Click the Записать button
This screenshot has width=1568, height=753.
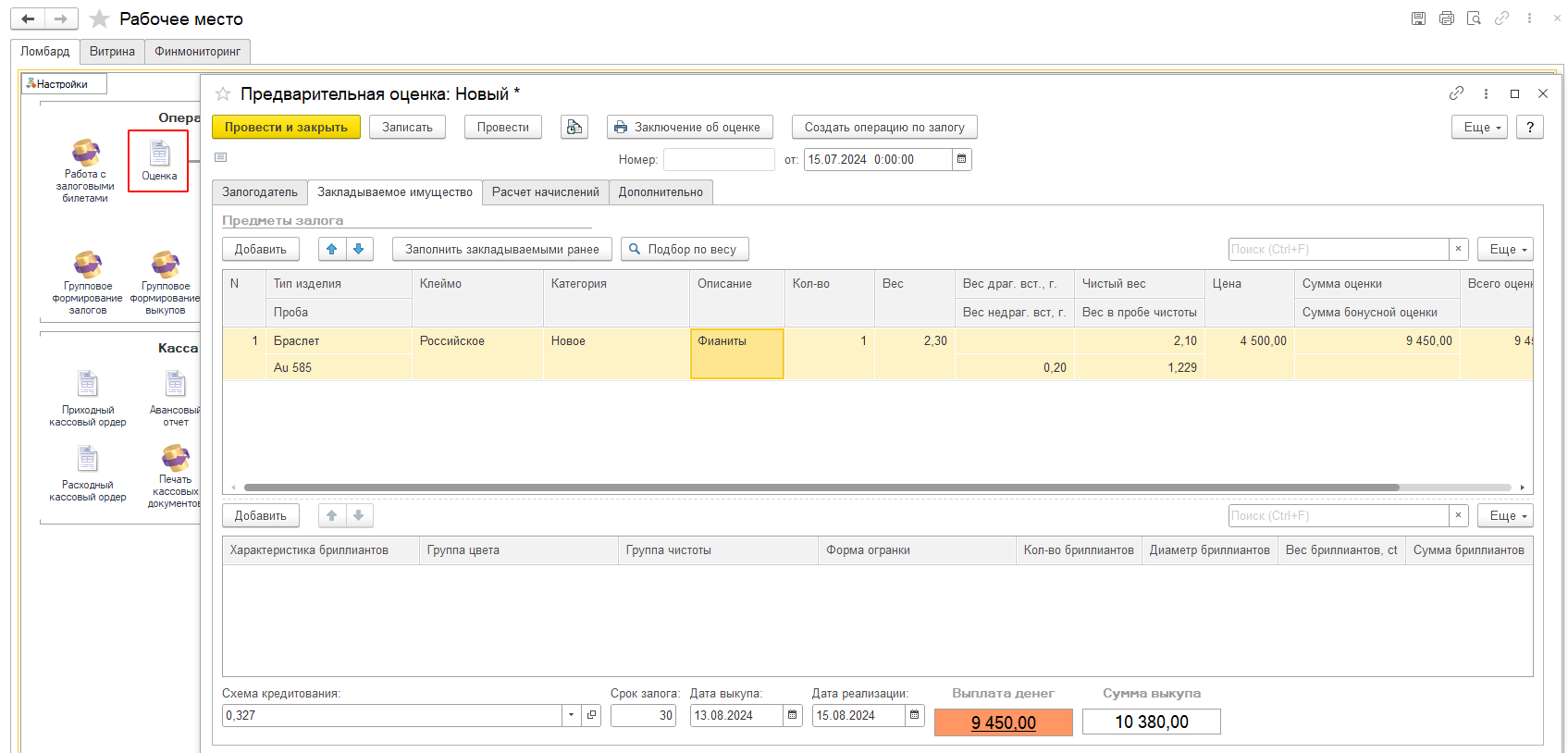click(x=407, y=127)
